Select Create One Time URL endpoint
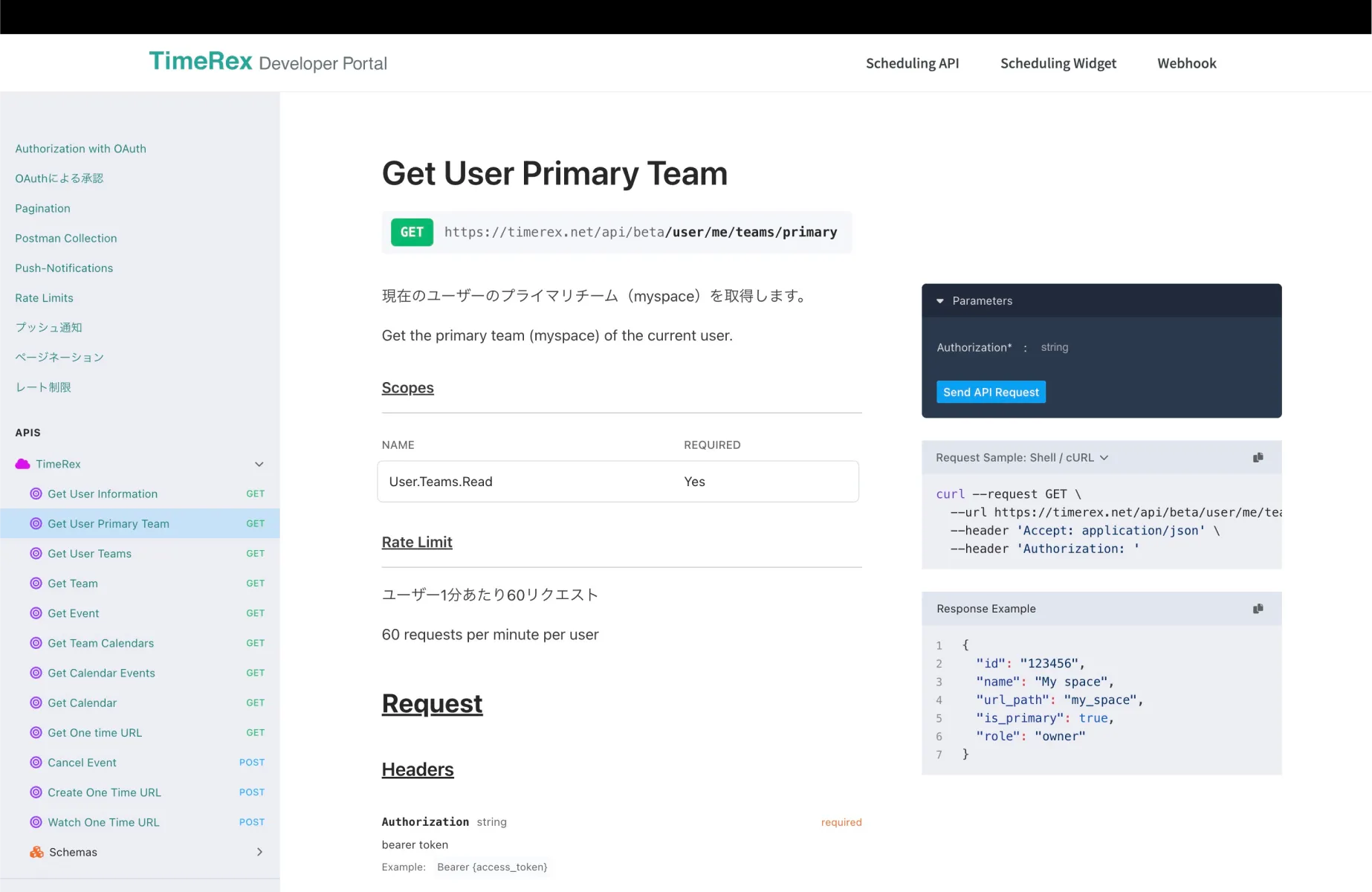Viewport: 1372px width, 892px height. point(140,792)
